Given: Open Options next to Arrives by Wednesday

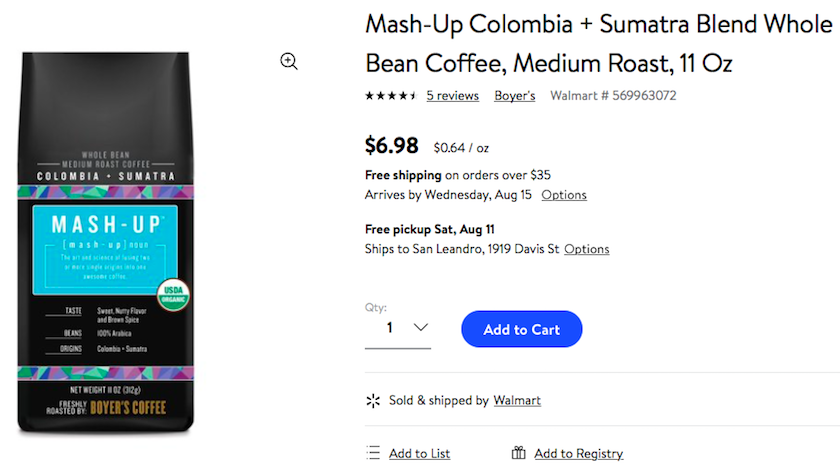Looking at the screenshot, I should pos(564,195).
